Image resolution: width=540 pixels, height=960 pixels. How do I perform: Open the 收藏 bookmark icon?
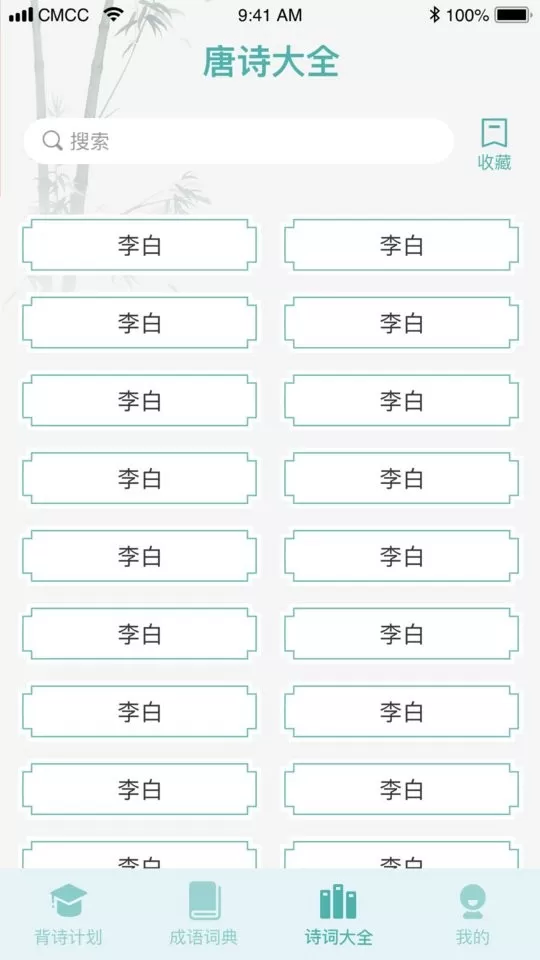pyautogui.click(x=494, y=133)
